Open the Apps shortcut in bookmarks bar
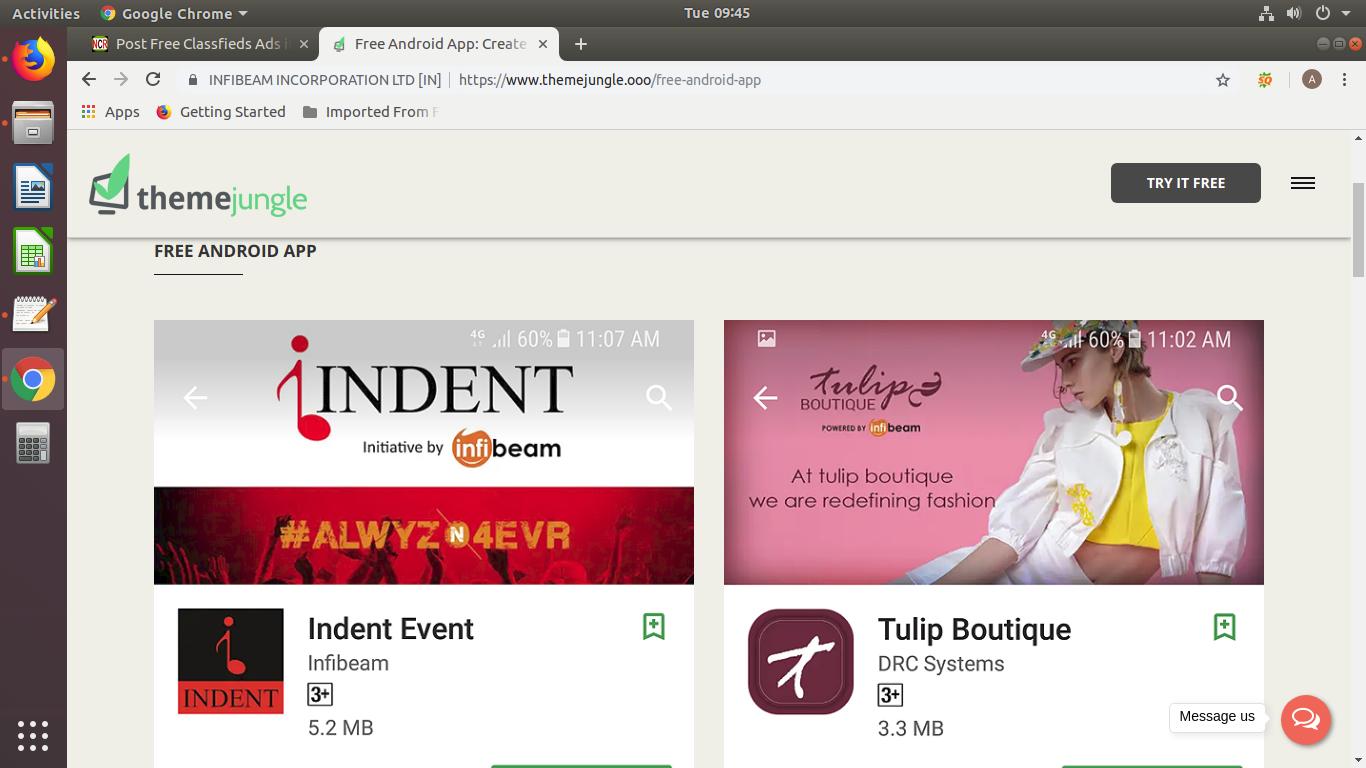This screenshot has height=768, width=1366. (111, 112)
